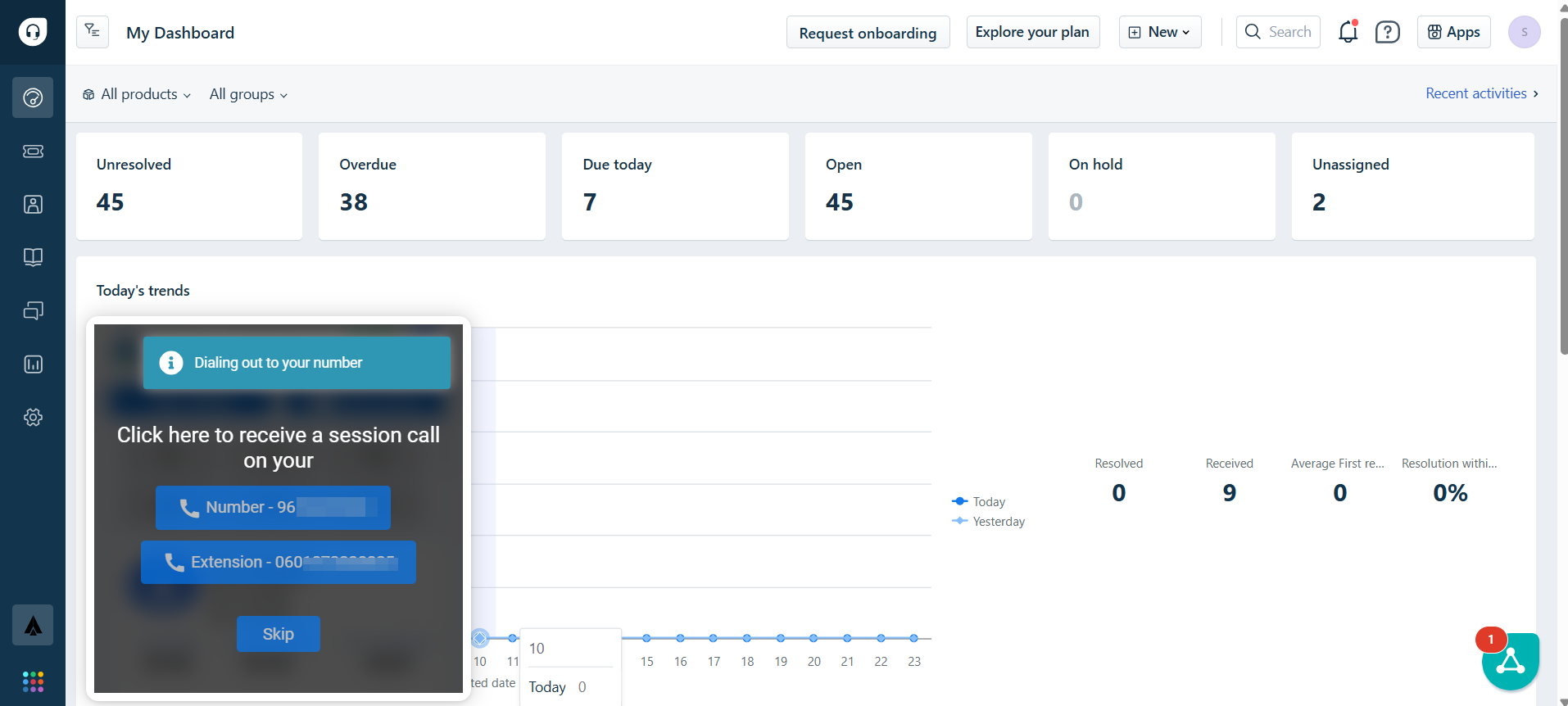
Task: Open the Unassigned tickets card
Action: (1412, 186)
